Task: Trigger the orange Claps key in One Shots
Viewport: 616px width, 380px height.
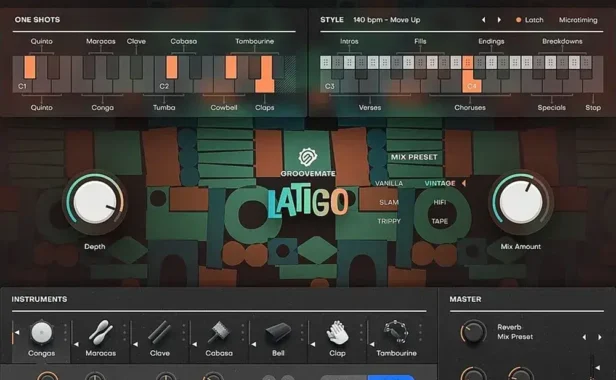Action: [265, 86]
